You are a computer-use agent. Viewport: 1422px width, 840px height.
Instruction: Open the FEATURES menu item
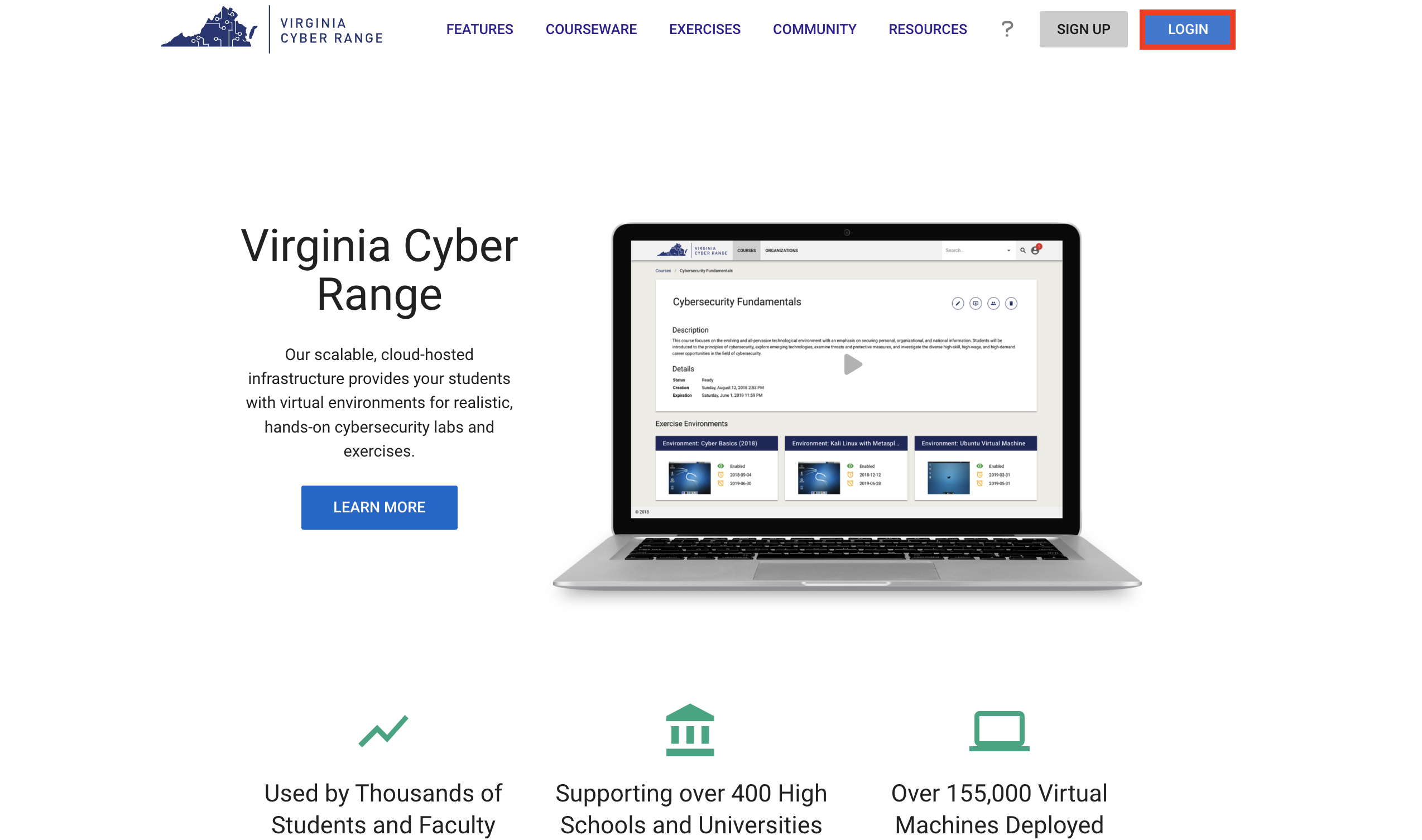click(480, 29)
